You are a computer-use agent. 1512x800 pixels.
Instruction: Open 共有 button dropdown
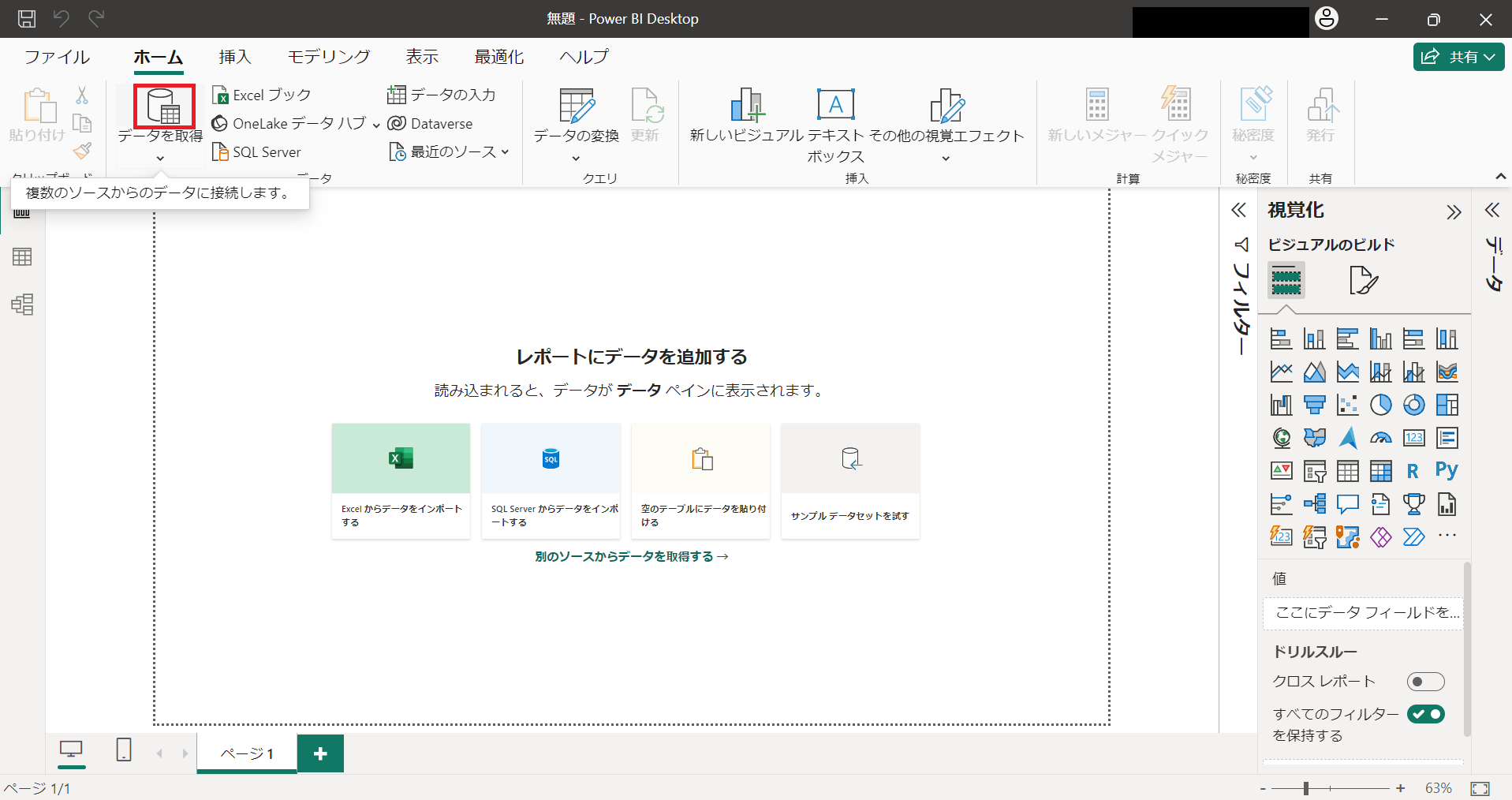1459,57
